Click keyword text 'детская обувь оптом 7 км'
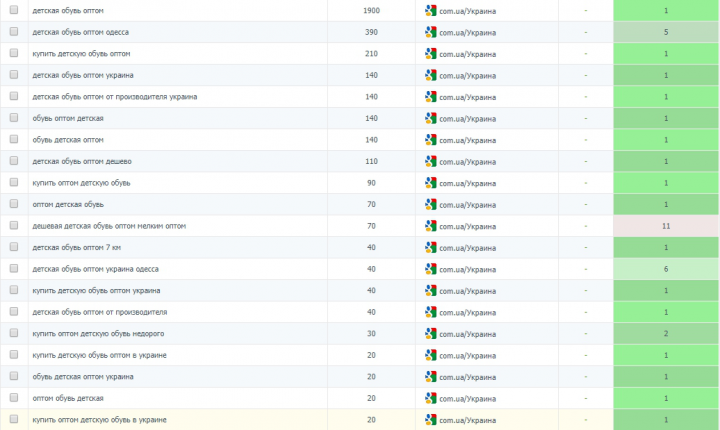 [x=77, y=248]
